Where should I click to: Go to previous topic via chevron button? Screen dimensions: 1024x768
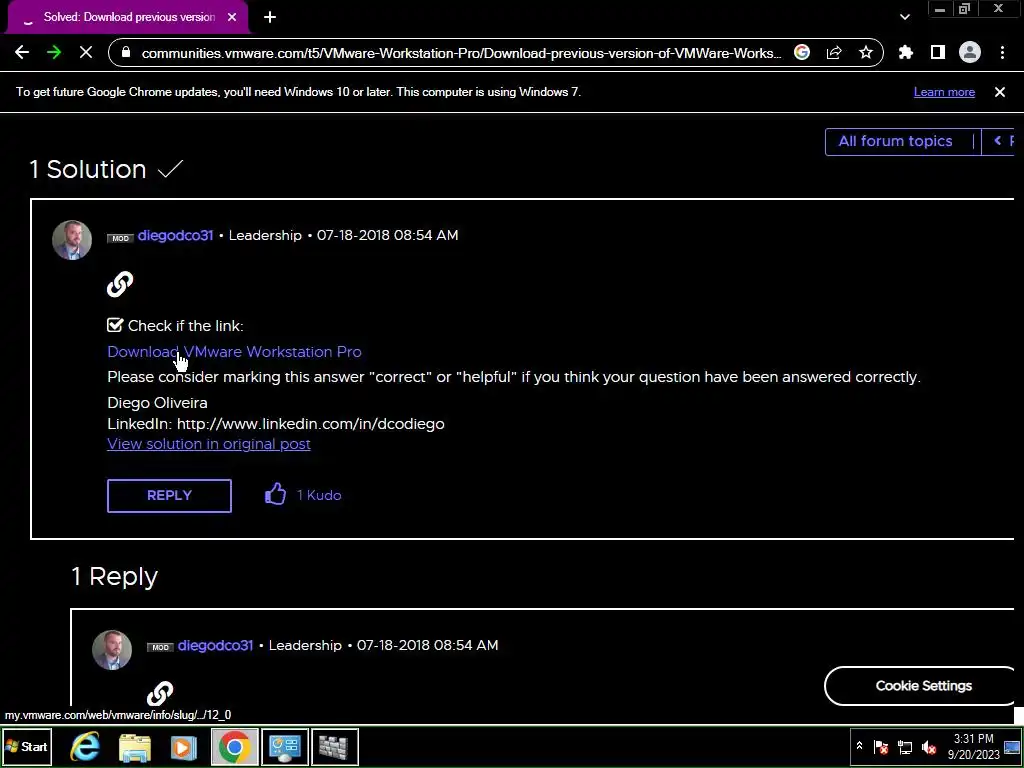click(x=998, y=141)
